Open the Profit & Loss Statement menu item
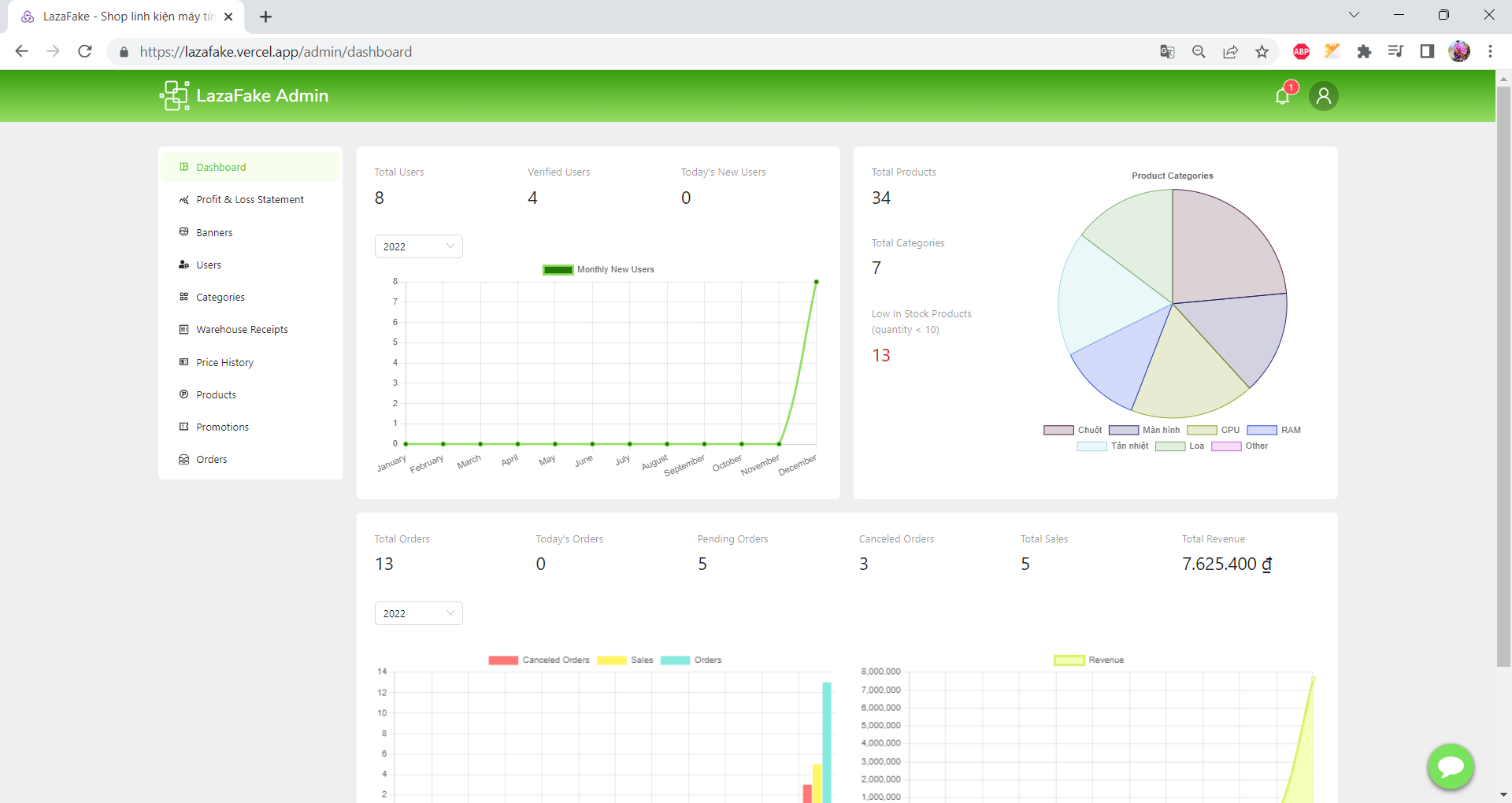The image size is (1512, 803). (x=250, y=200)
